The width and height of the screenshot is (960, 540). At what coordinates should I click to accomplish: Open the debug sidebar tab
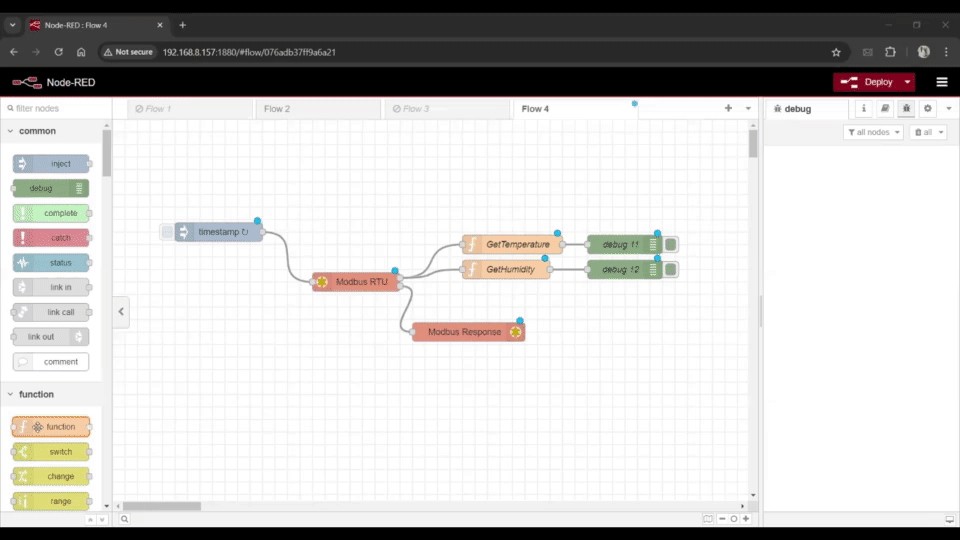click(806, 109)
